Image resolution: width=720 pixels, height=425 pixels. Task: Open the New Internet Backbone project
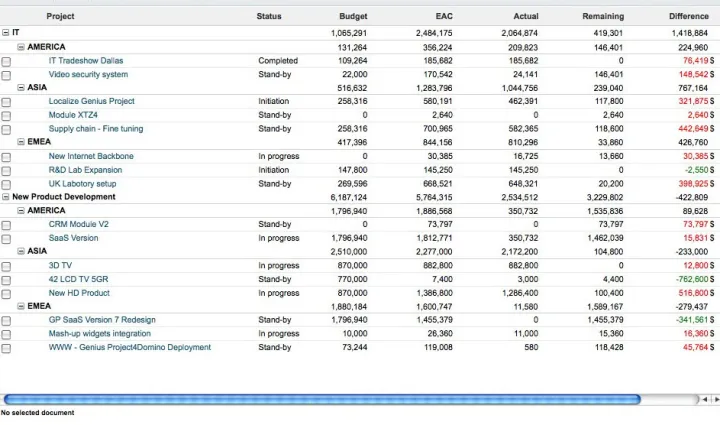point(91,156)
